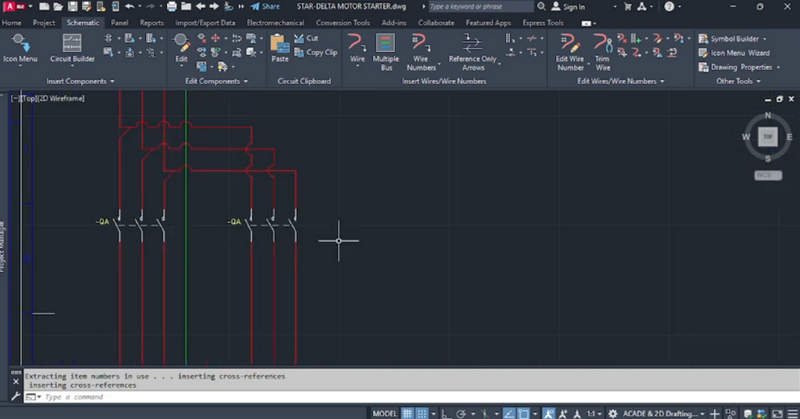Go to previous project drawing arrow
This screenshot has height=419, width=800.
coord(201,7)
